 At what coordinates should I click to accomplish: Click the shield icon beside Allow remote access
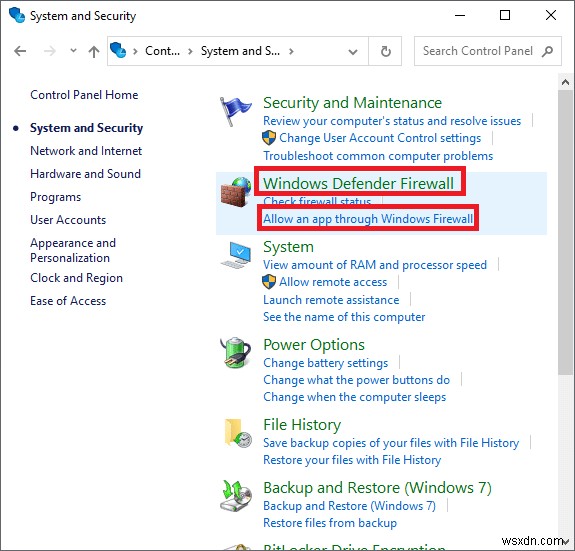269,282
